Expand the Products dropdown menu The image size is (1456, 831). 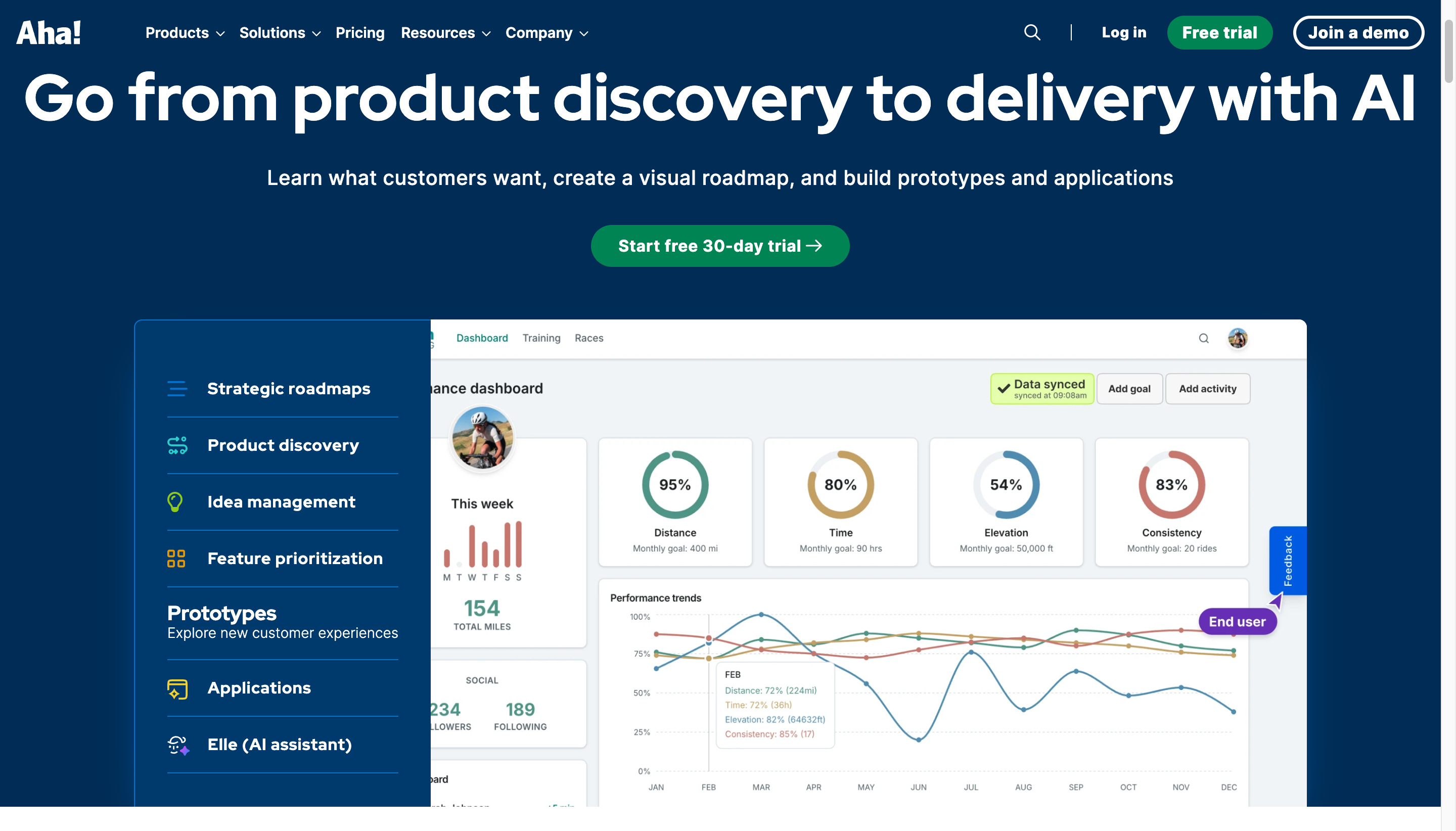pyautogui.click(x=185, y=33)
